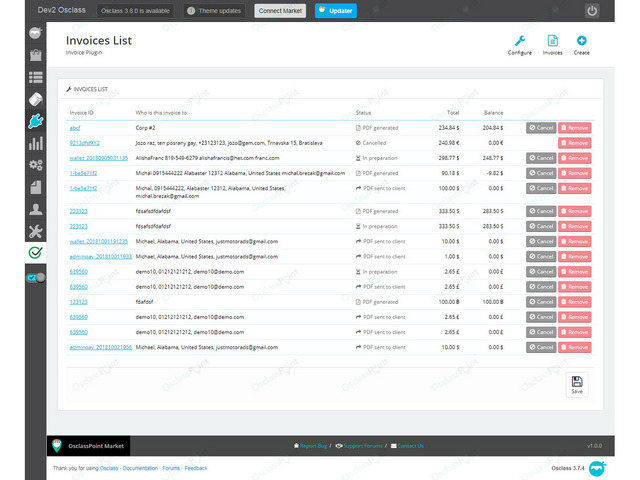Open the Market shopping bag sidebar icon

tap(36, 55)
